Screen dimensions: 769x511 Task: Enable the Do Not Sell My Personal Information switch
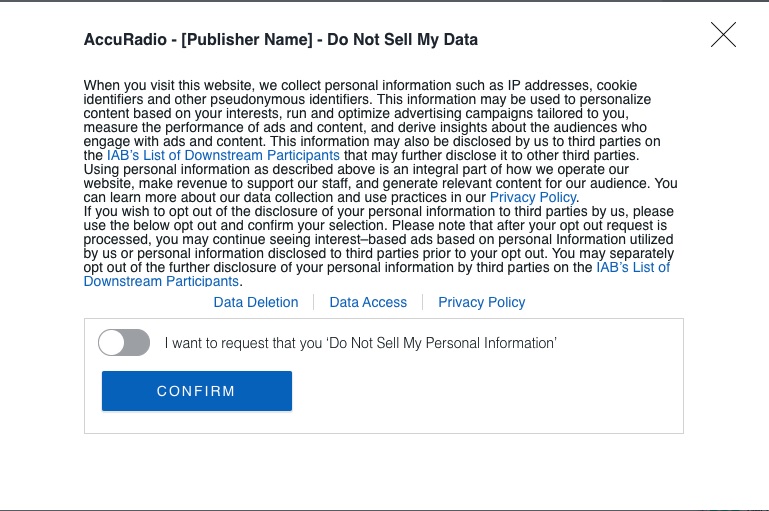point(124,343)
